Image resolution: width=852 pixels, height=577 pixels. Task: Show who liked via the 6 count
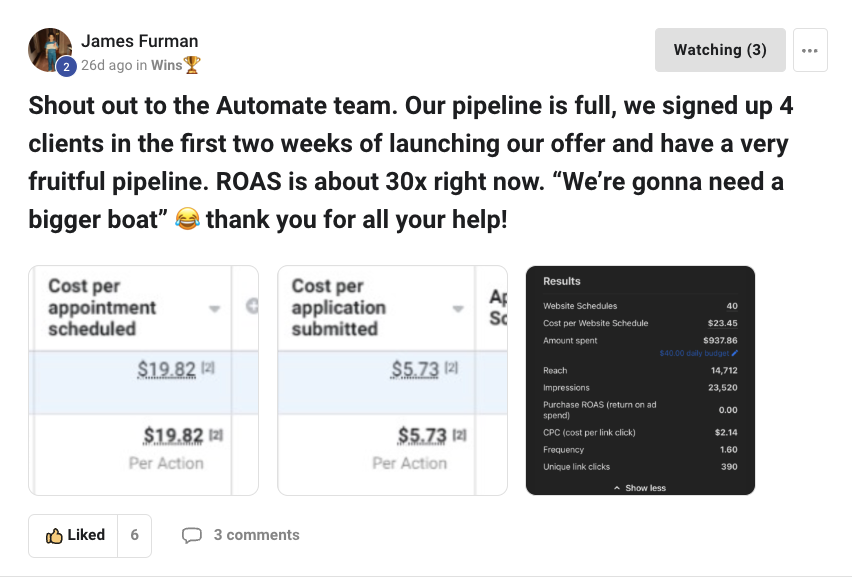135,535
